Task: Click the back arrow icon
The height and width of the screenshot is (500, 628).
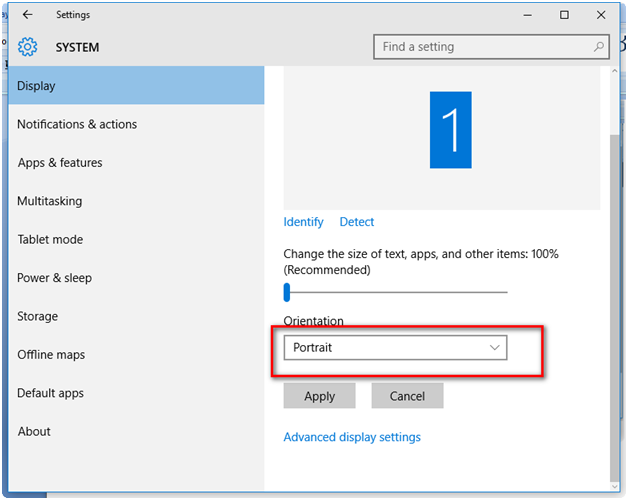Action: tap(27, 15)
